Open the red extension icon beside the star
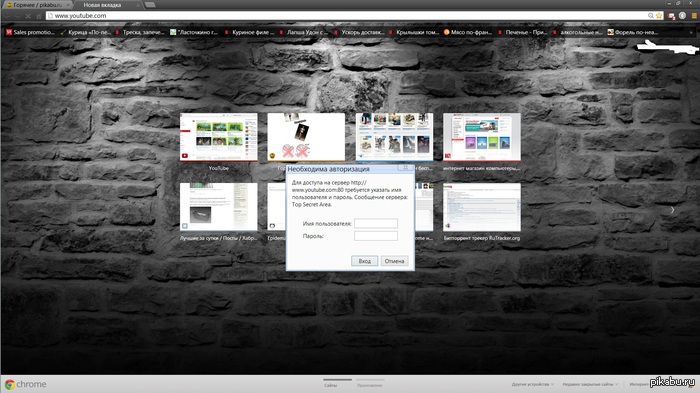This screenshot has width=700, height=393. point(671,16)
